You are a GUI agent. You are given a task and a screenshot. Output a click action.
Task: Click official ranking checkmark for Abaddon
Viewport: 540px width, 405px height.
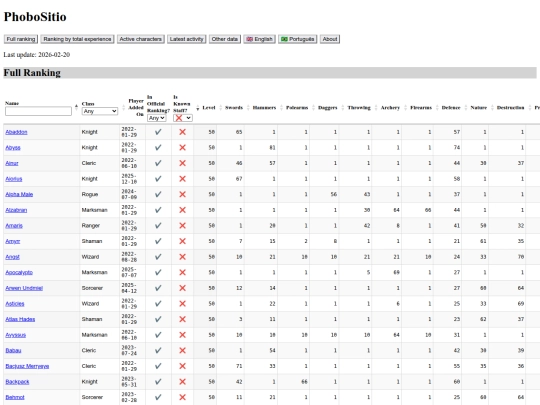pos(158,132)
